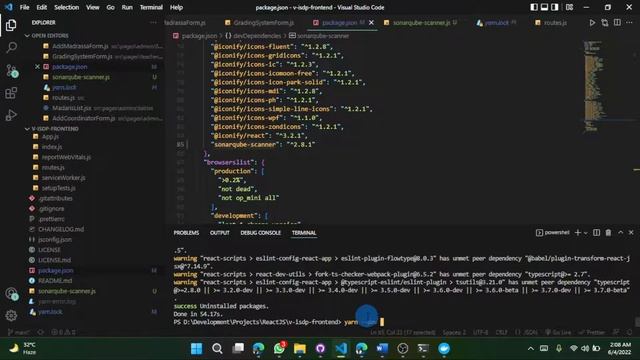Toggle the secondary side bar visibility
640x360 pixels.
click(x=555, y=7)
